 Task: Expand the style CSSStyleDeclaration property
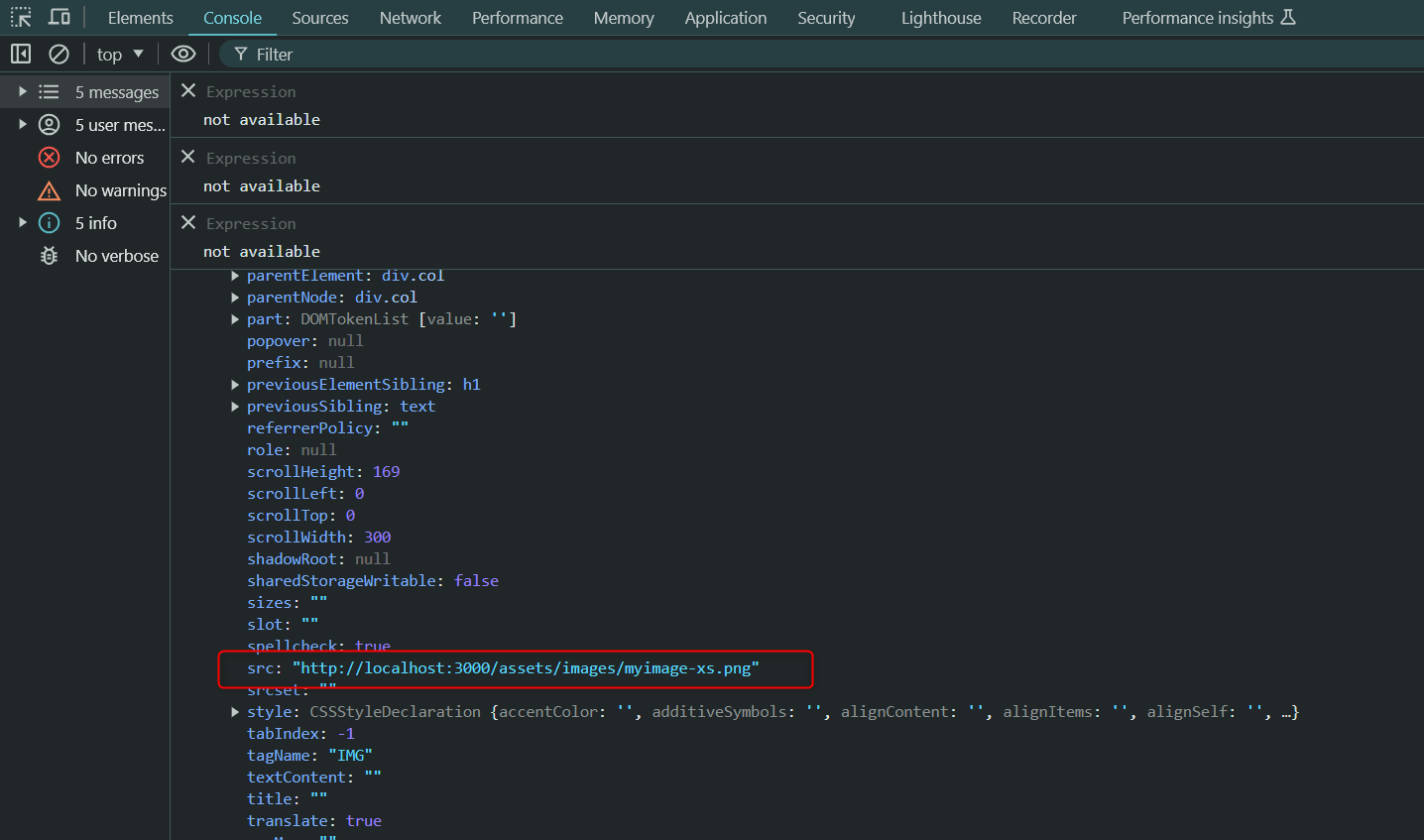tap(235, 712)
